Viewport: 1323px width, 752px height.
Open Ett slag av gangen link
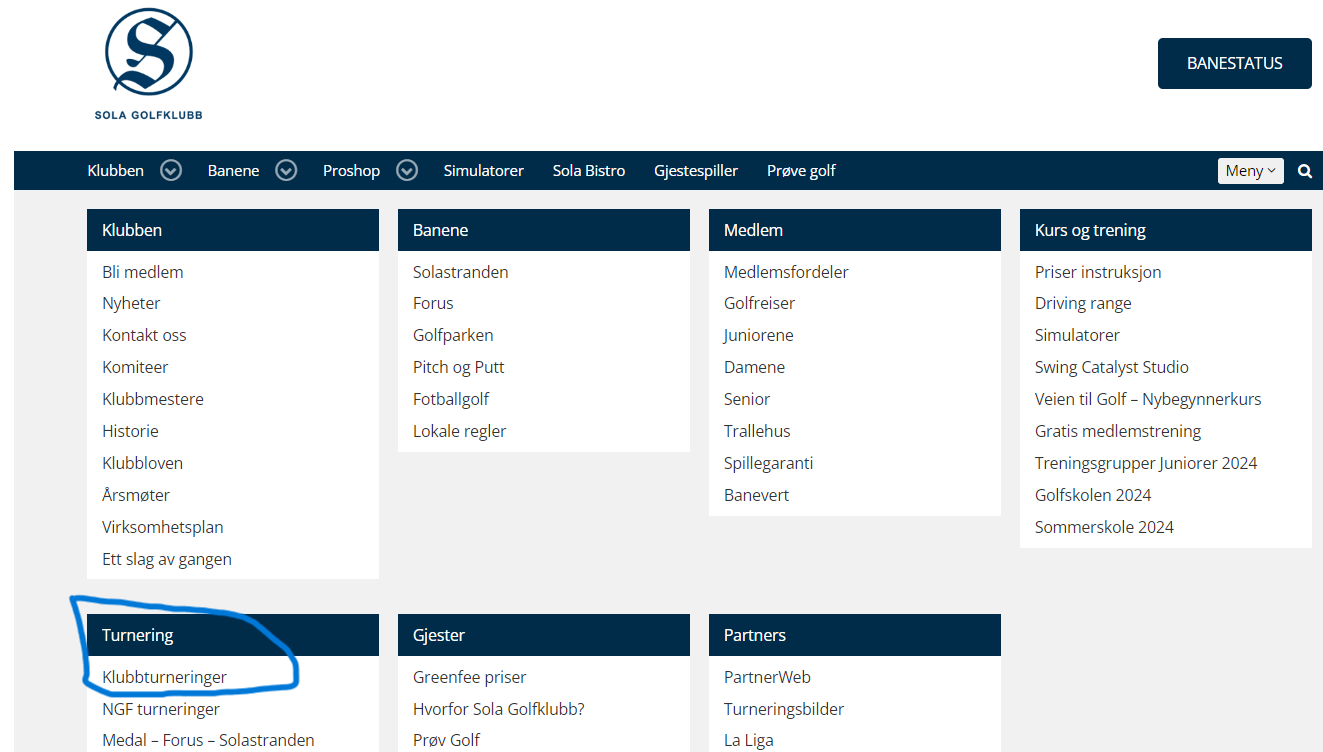167,559
